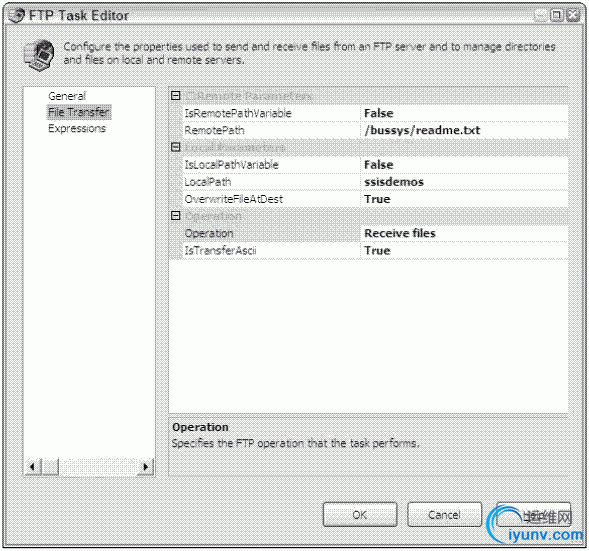The height and width of the screenshot is (551, 589).
Task: Close the FTP Task Editor window
Action: pos(573,15)
